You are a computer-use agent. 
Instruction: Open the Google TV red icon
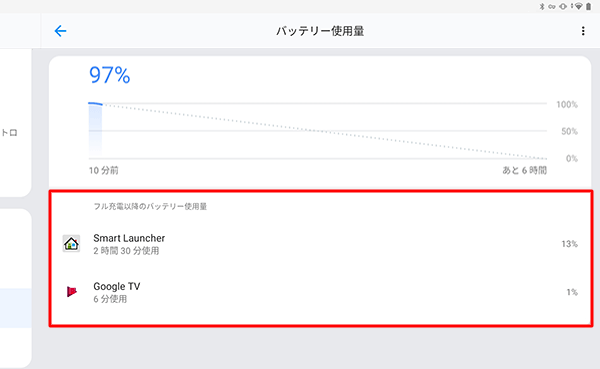[72, 292]
